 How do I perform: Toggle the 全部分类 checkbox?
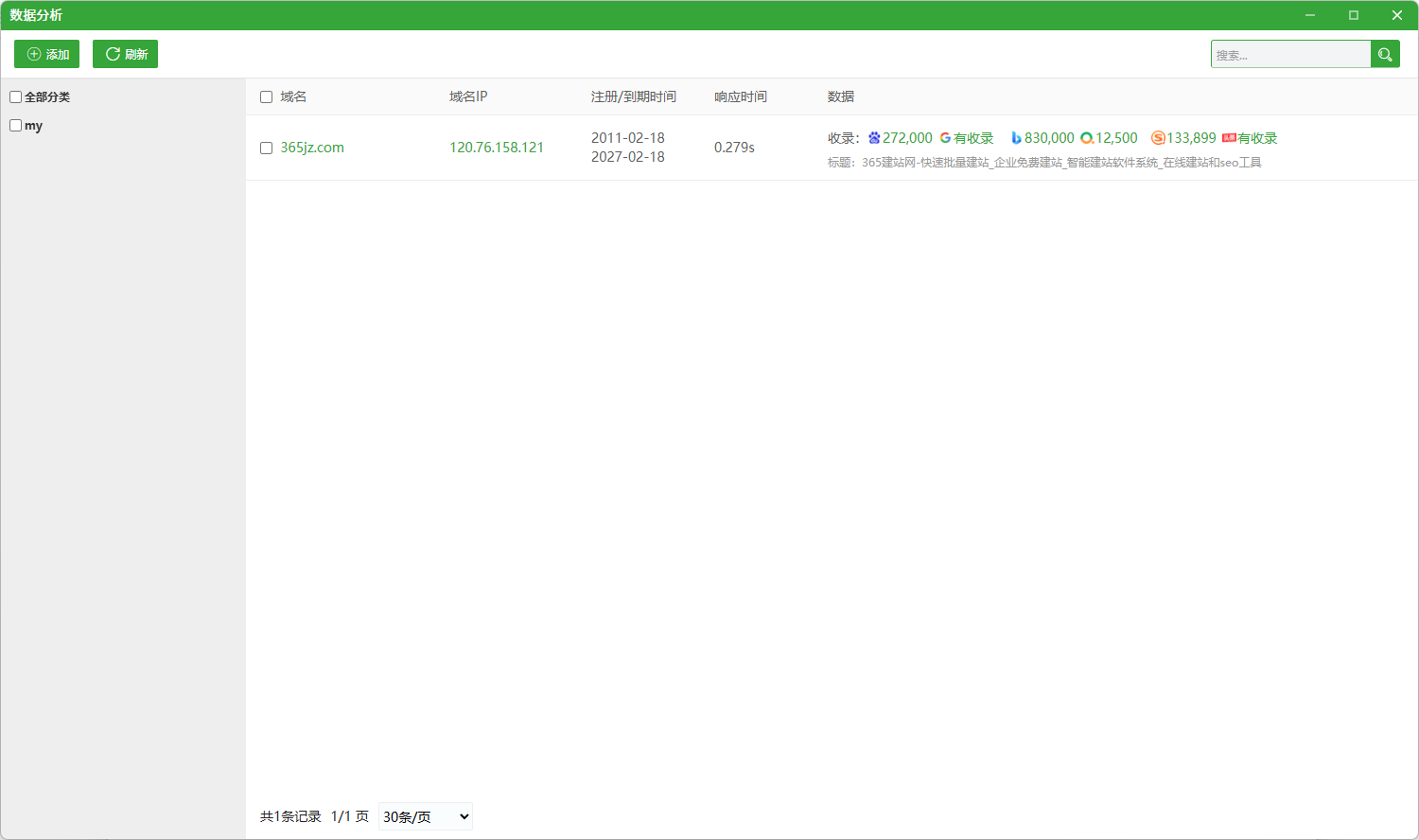pyautogui.click(x=15, y=96)
